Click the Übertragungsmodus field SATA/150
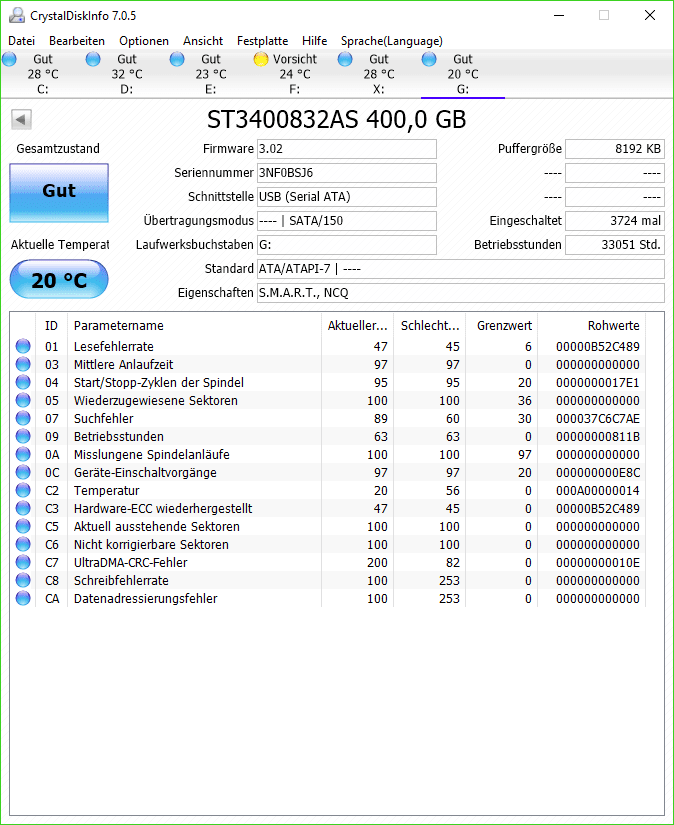 [x=347, y=221]
